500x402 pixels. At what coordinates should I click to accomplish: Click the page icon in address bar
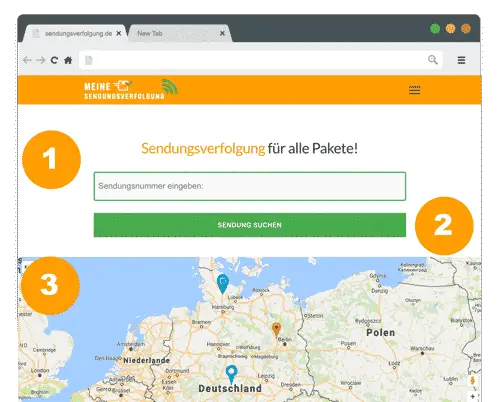pos(89,60)
